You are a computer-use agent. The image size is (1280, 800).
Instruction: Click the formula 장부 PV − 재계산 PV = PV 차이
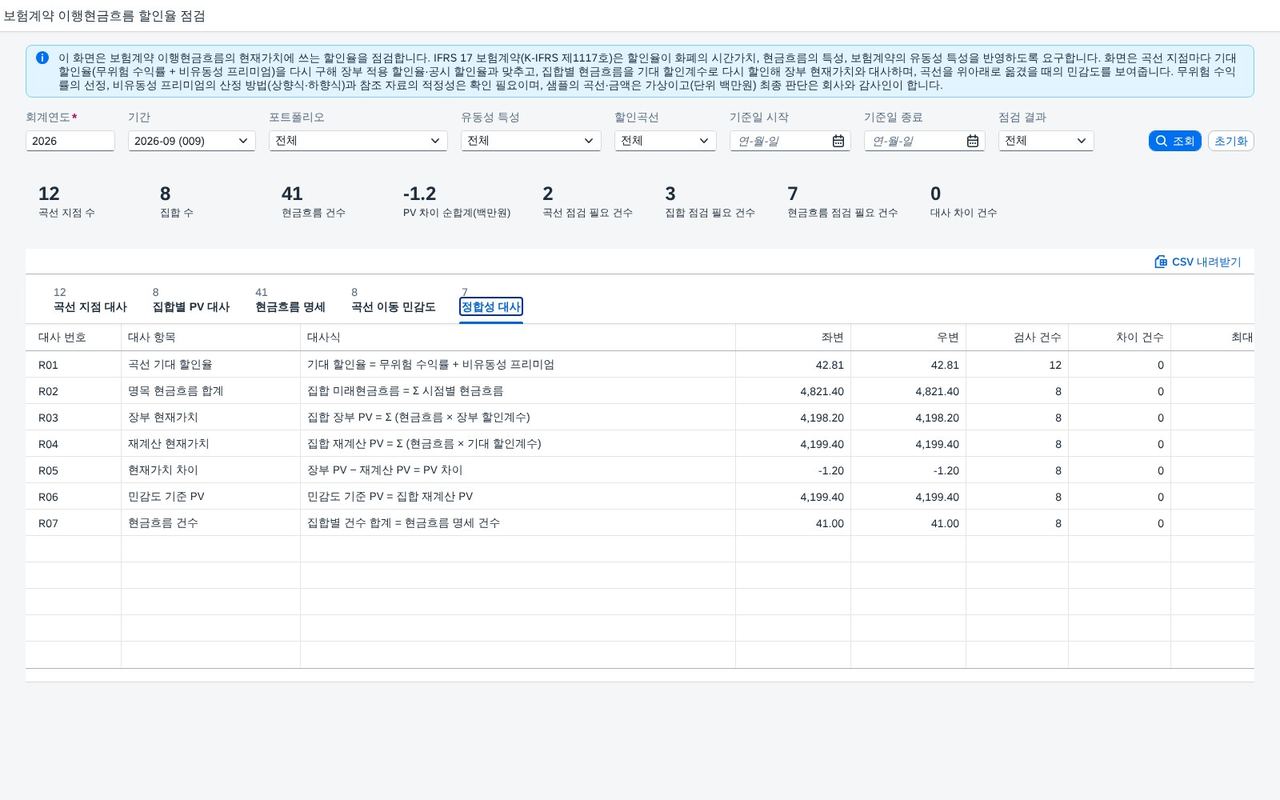[x=385, y=470]
